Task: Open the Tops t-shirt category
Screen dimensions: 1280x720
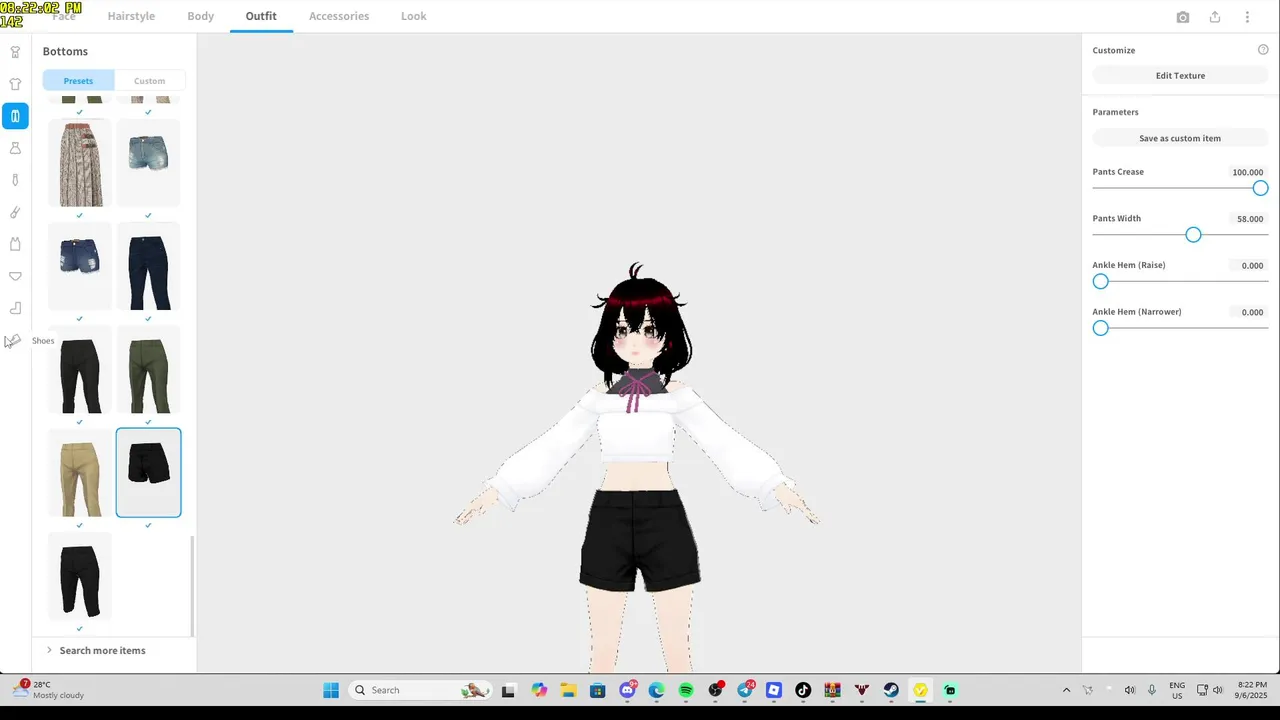Action: click(x=15, y=84)
